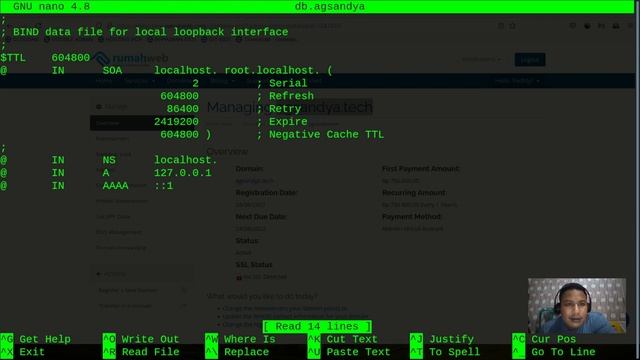The height and width of the screenshot is (360, 640).
Task: Click the 'NS' record type
Action: pyautogui.click(x=109, y=160)
